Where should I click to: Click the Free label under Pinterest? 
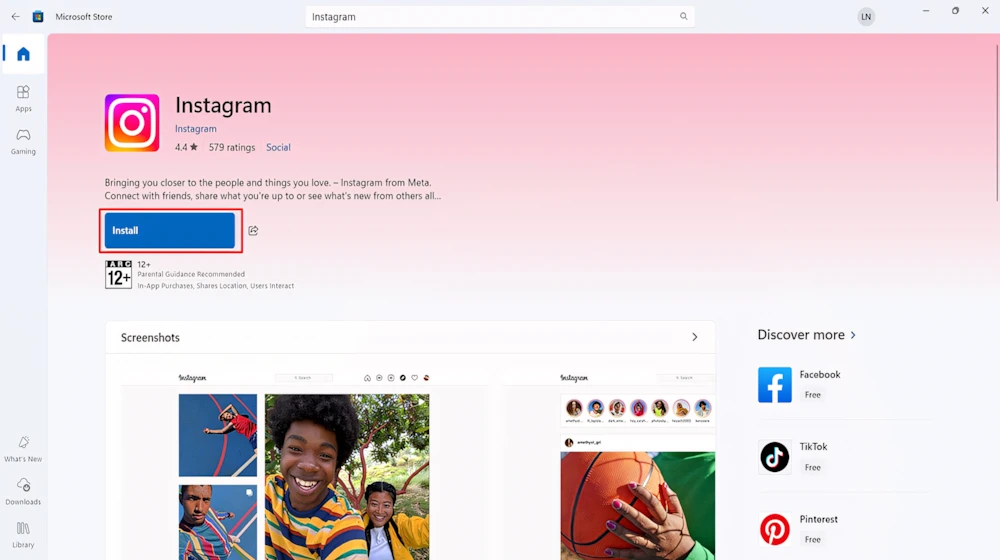point(812,540)
